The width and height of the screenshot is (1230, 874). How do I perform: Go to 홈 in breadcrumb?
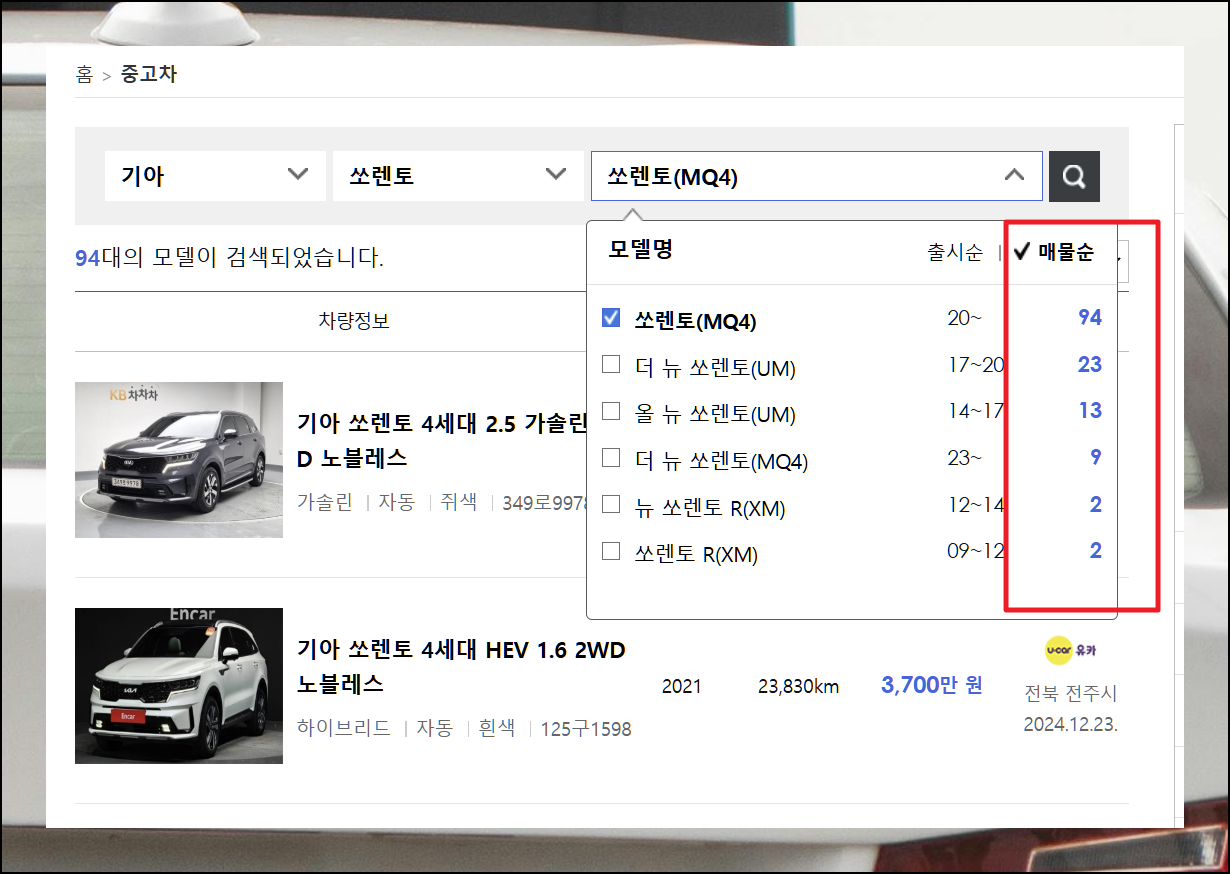84,74
